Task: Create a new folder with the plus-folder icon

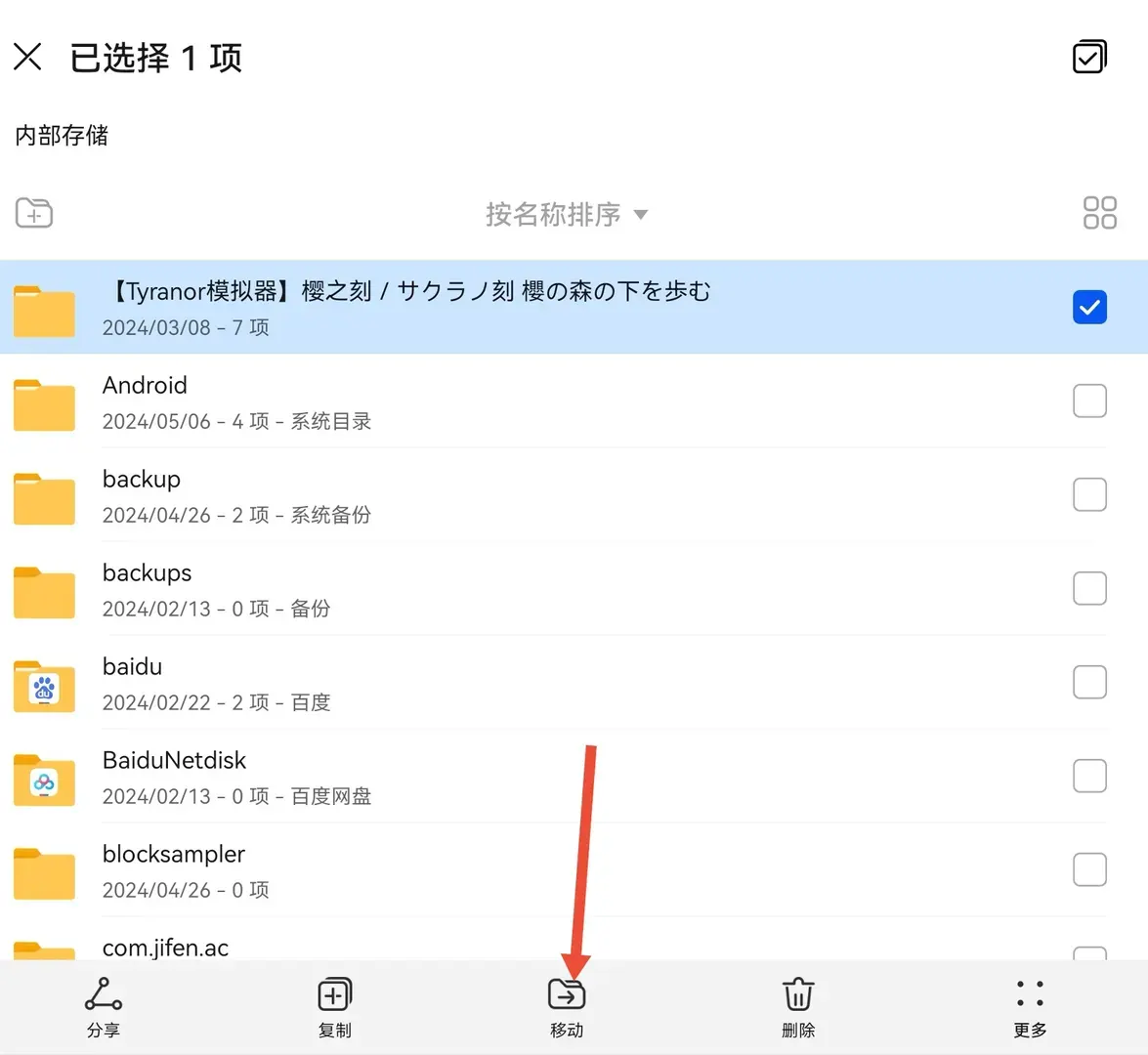Action: click(x=33, y=213)
